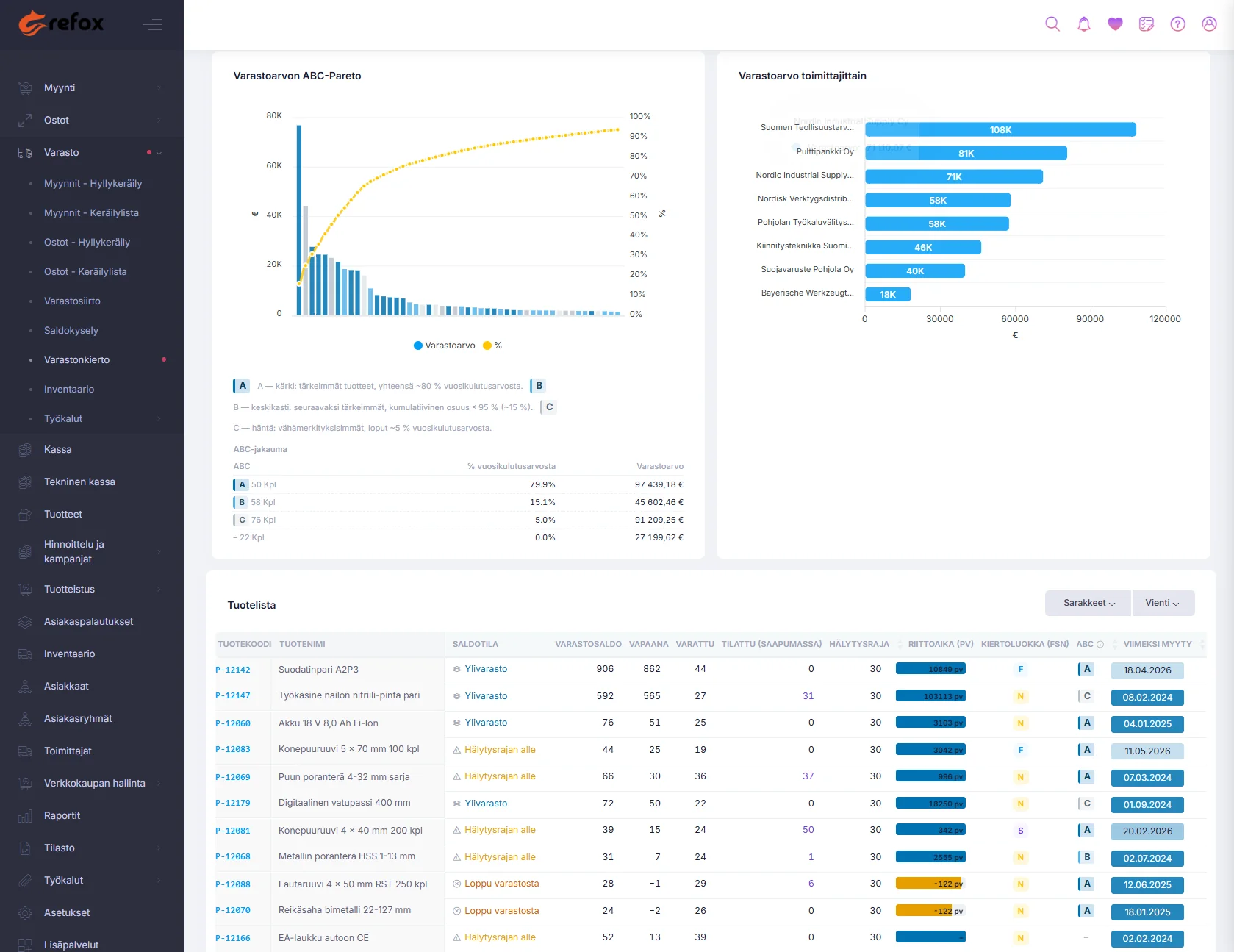Select Varastonkierto menu item
This screenshot has width=1234, height=952.
coord(76,360)
